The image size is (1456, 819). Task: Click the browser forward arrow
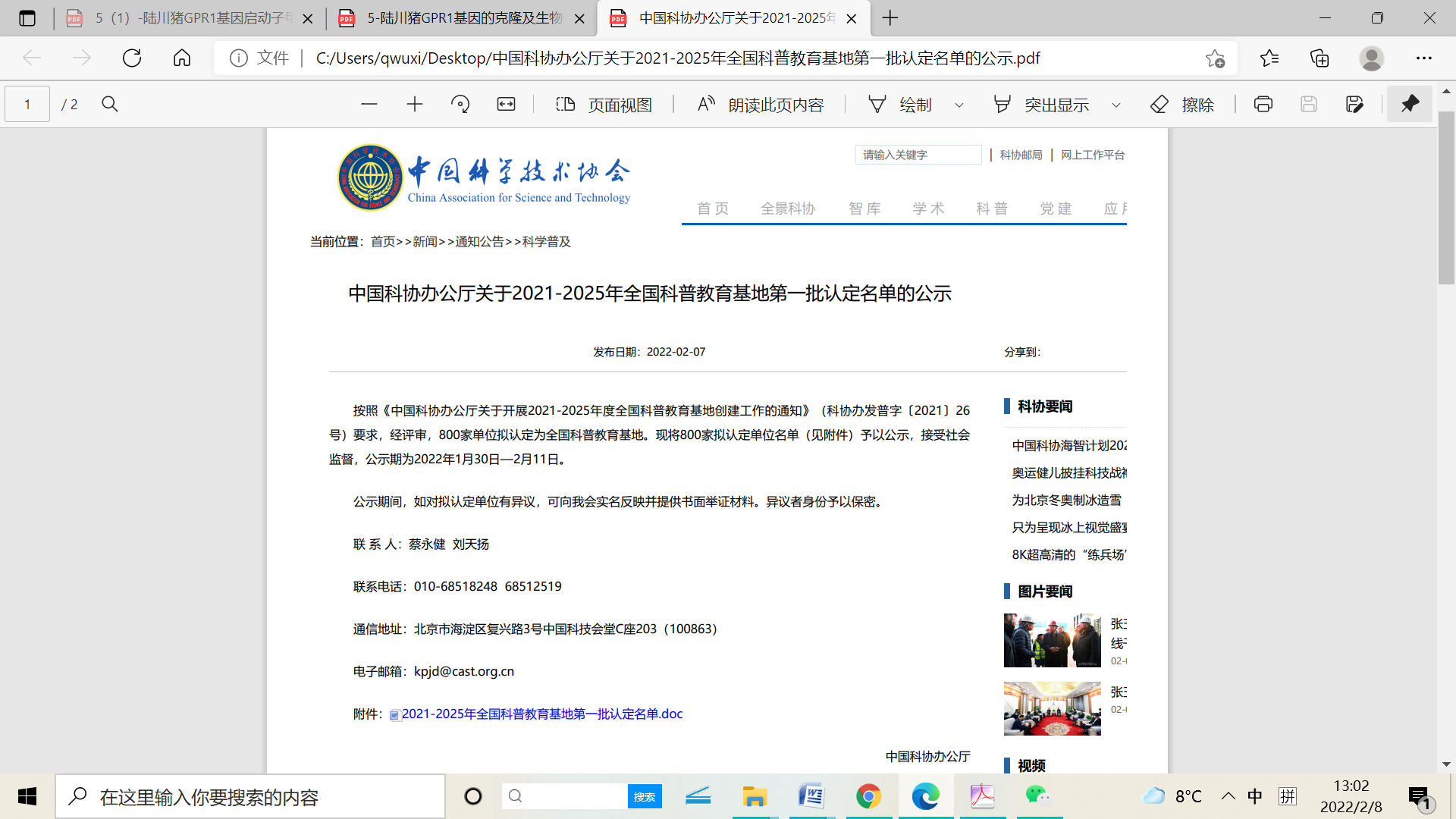82,58
